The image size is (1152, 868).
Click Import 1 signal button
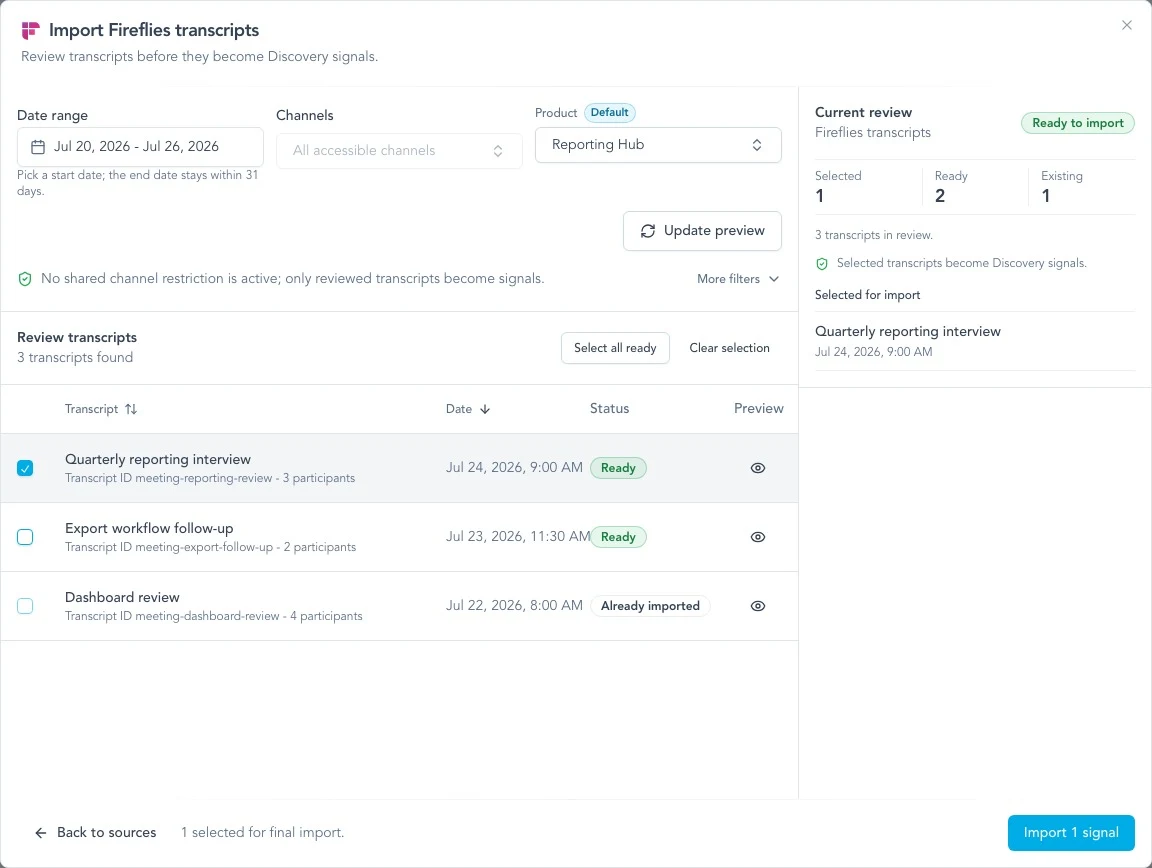[x=1070, y=833]
